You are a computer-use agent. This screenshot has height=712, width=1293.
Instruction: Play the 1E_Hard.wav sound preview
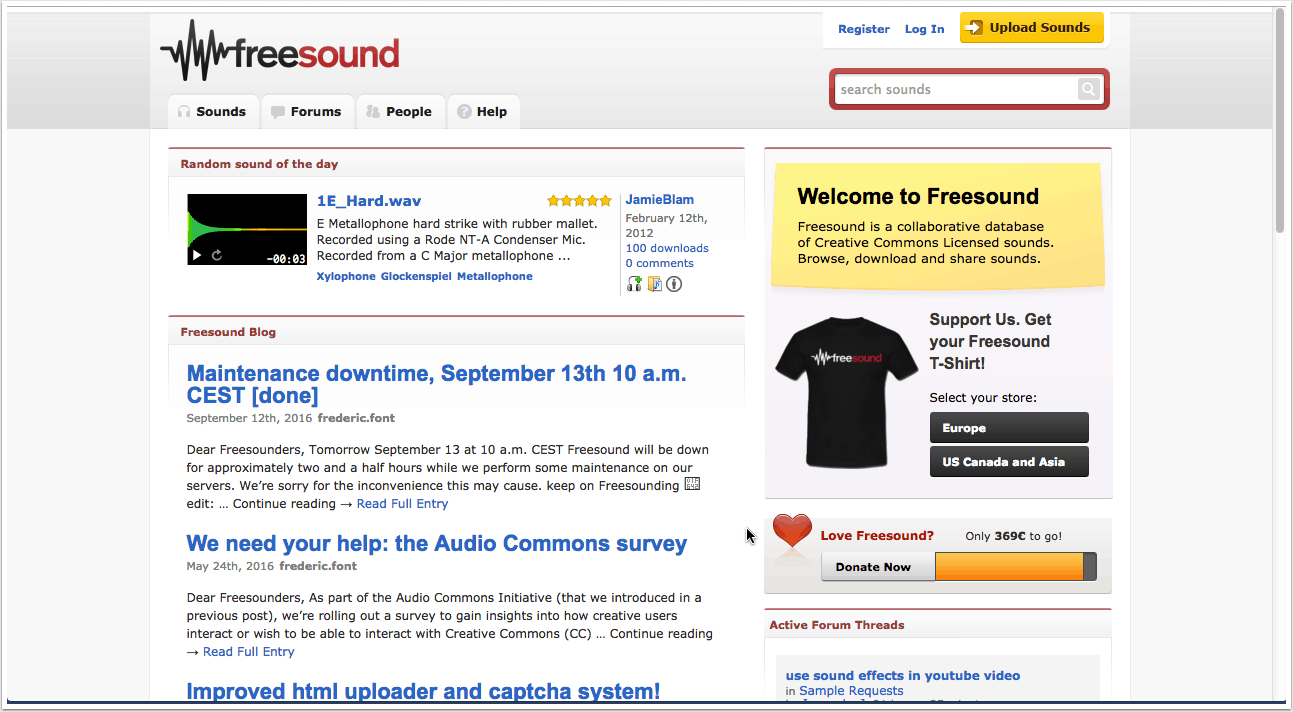coord(197,256)
